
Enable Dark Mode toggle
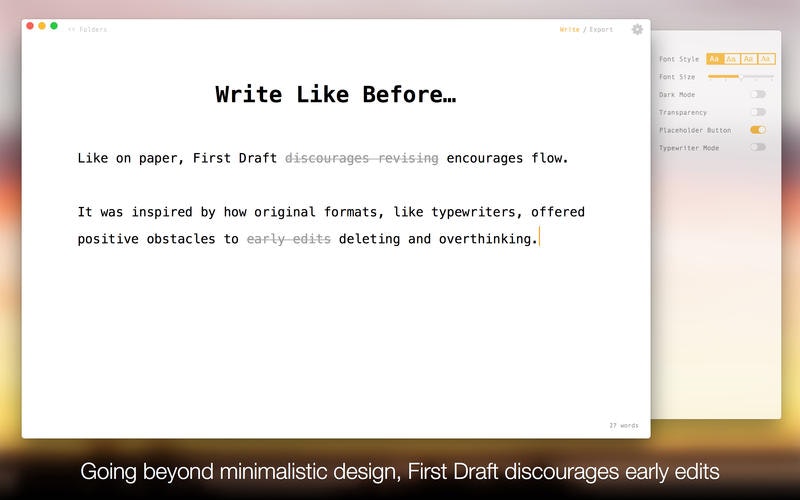[758, 94]
